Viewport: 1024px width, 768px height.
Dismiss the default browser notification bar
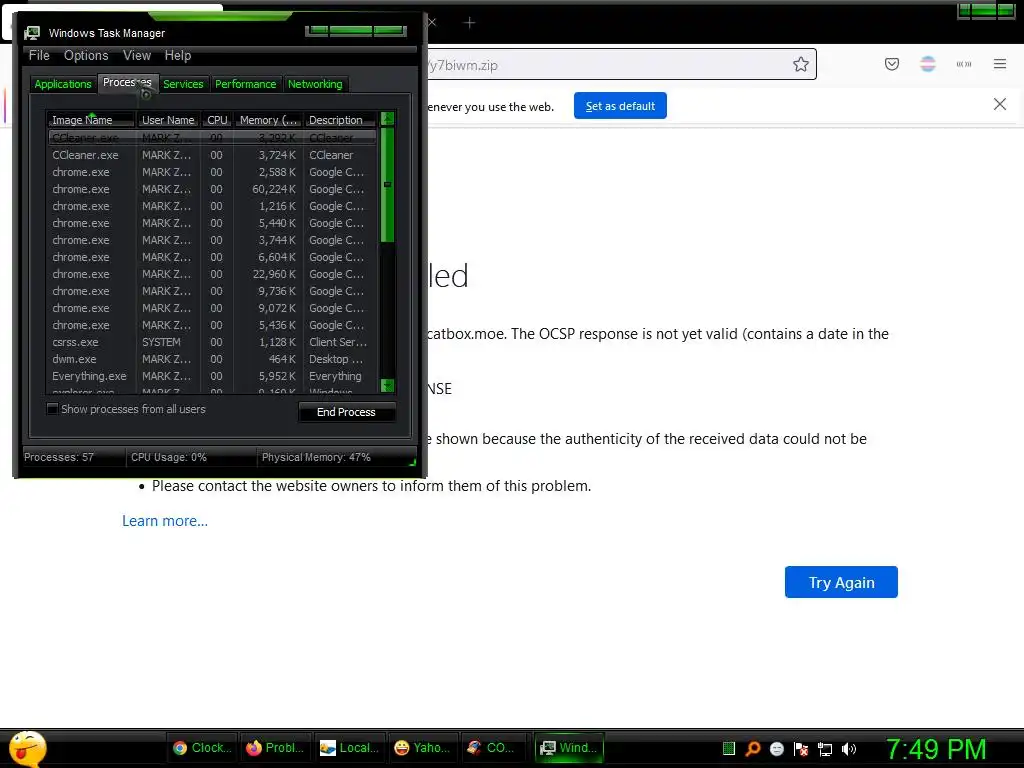coord(999,104)
